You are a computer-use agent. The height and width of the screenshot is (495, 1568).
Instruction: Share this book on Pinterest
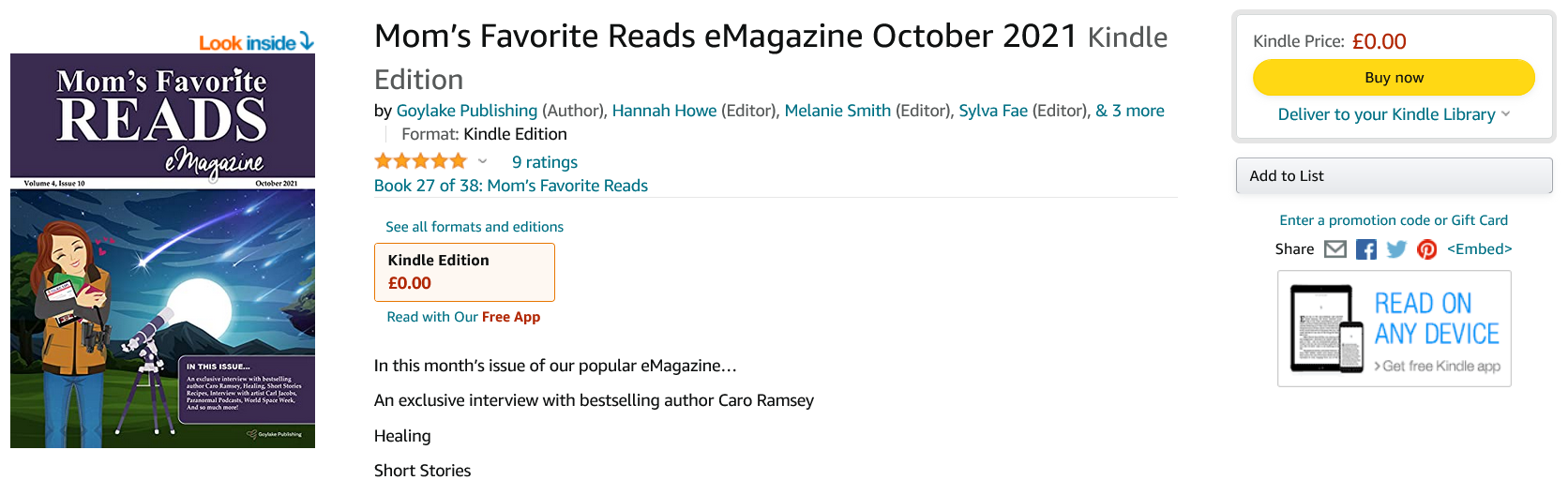(x=1426, y=249)
